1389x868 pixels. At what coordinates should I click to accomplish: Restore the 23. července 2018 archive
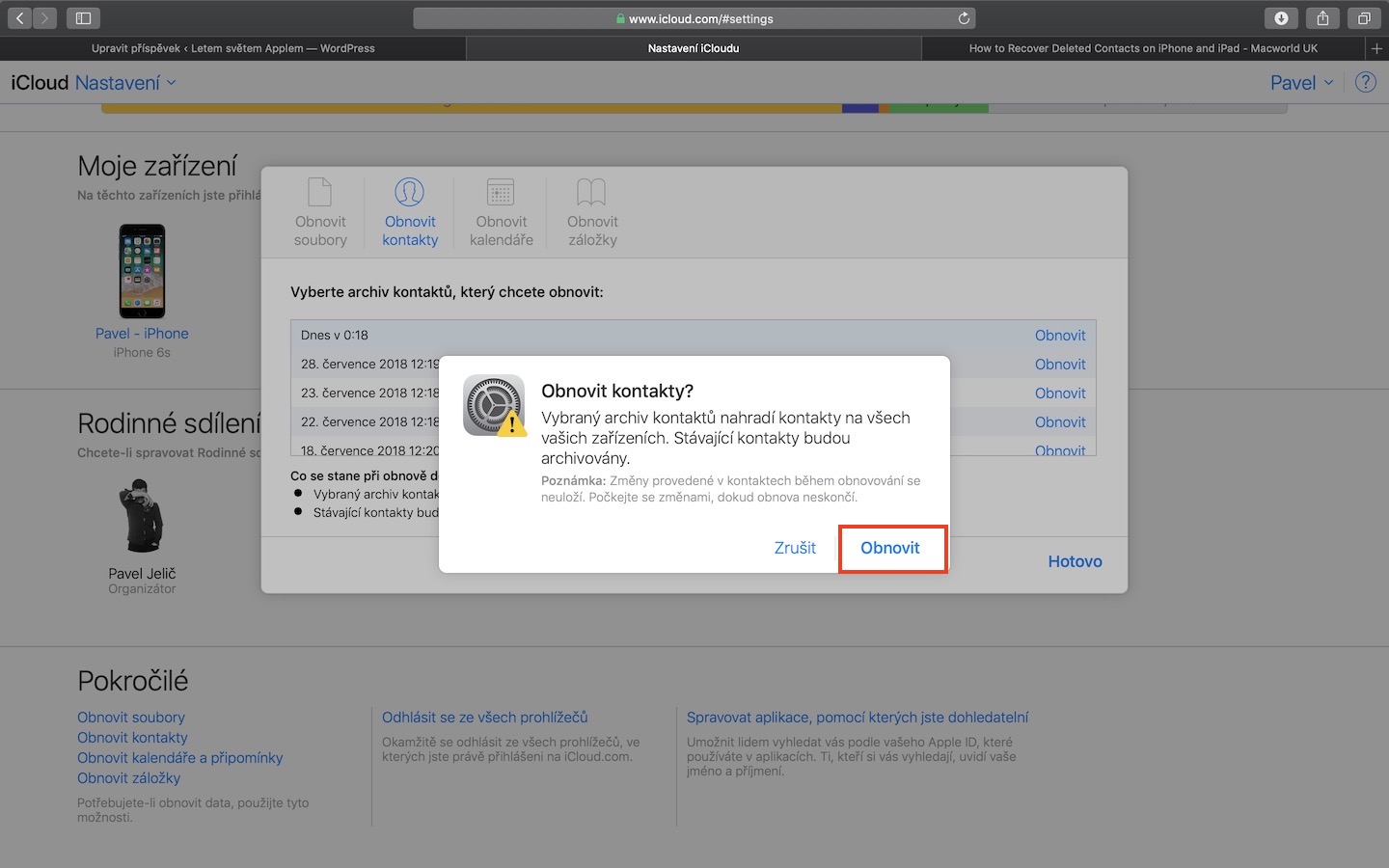click(1060, 393)
